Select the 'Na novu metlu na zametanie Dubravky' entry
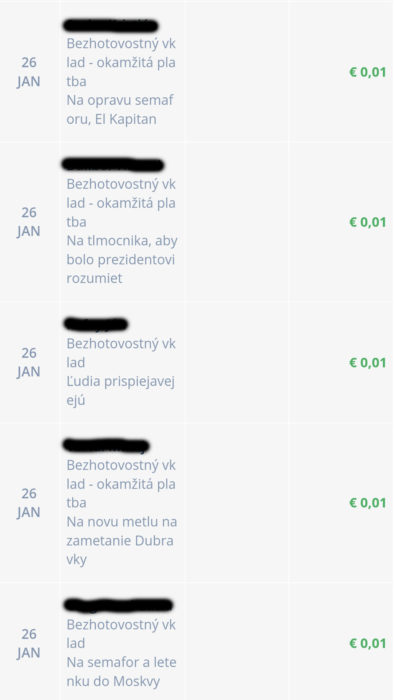Screen dimensions: 394x700 point(197,503)
